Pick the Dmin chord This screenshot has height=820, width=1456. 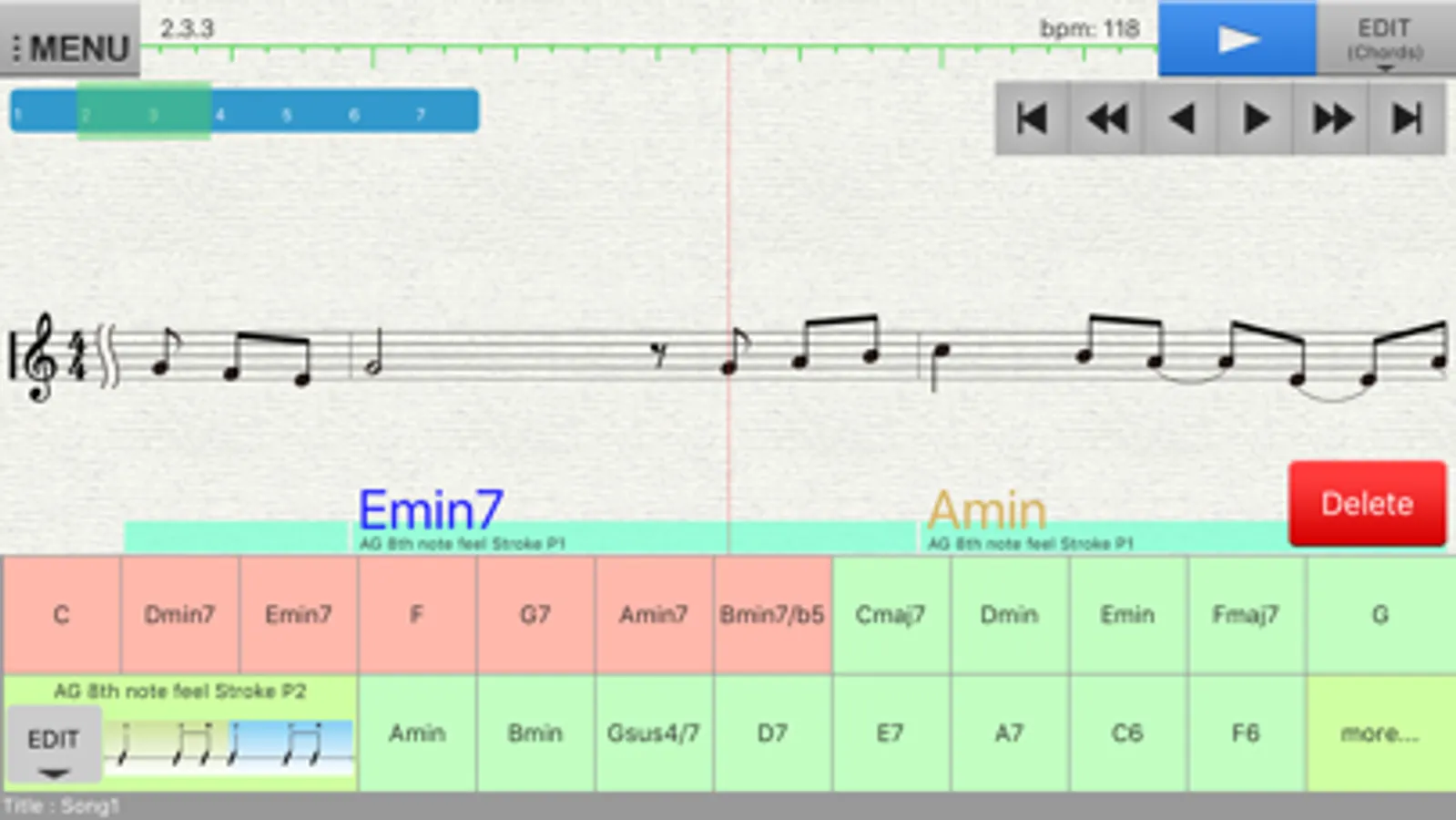point(1009,615)
